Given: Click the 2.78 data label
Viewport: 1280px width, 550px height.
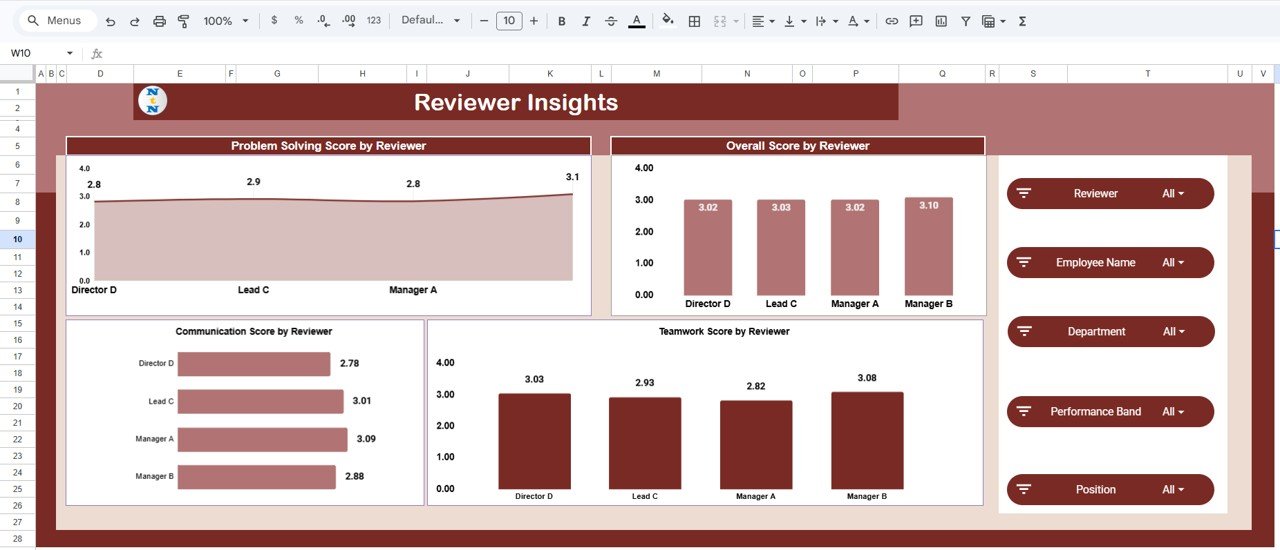Looking at the screenshot, I should (350, 364).
